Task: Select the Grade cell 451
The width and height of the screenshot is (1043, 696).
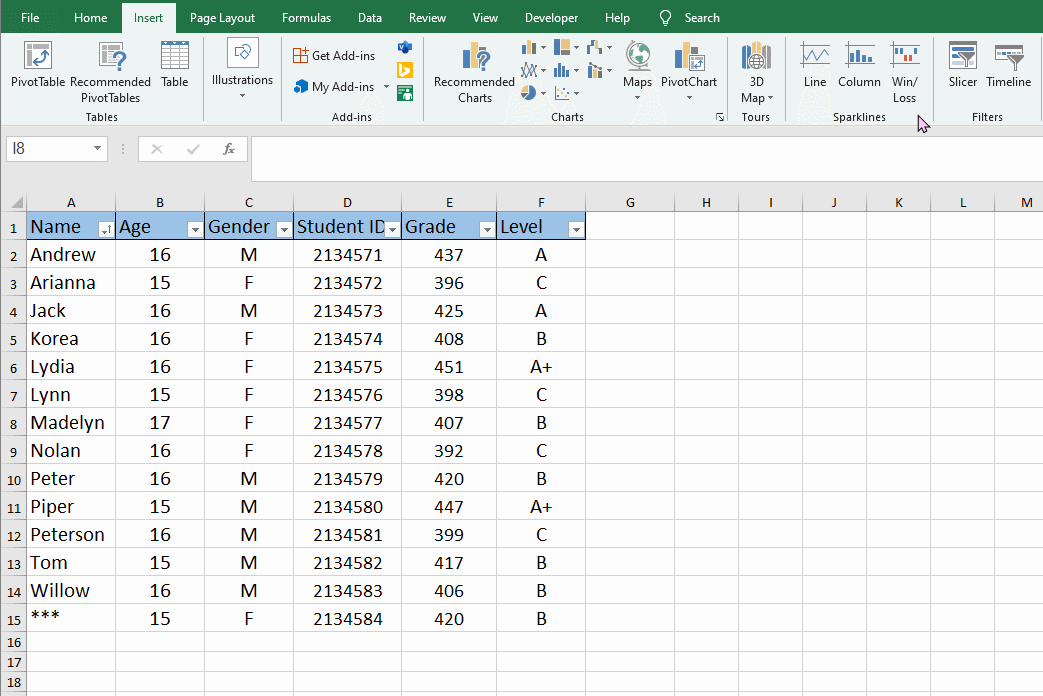Action: [449, 367]
